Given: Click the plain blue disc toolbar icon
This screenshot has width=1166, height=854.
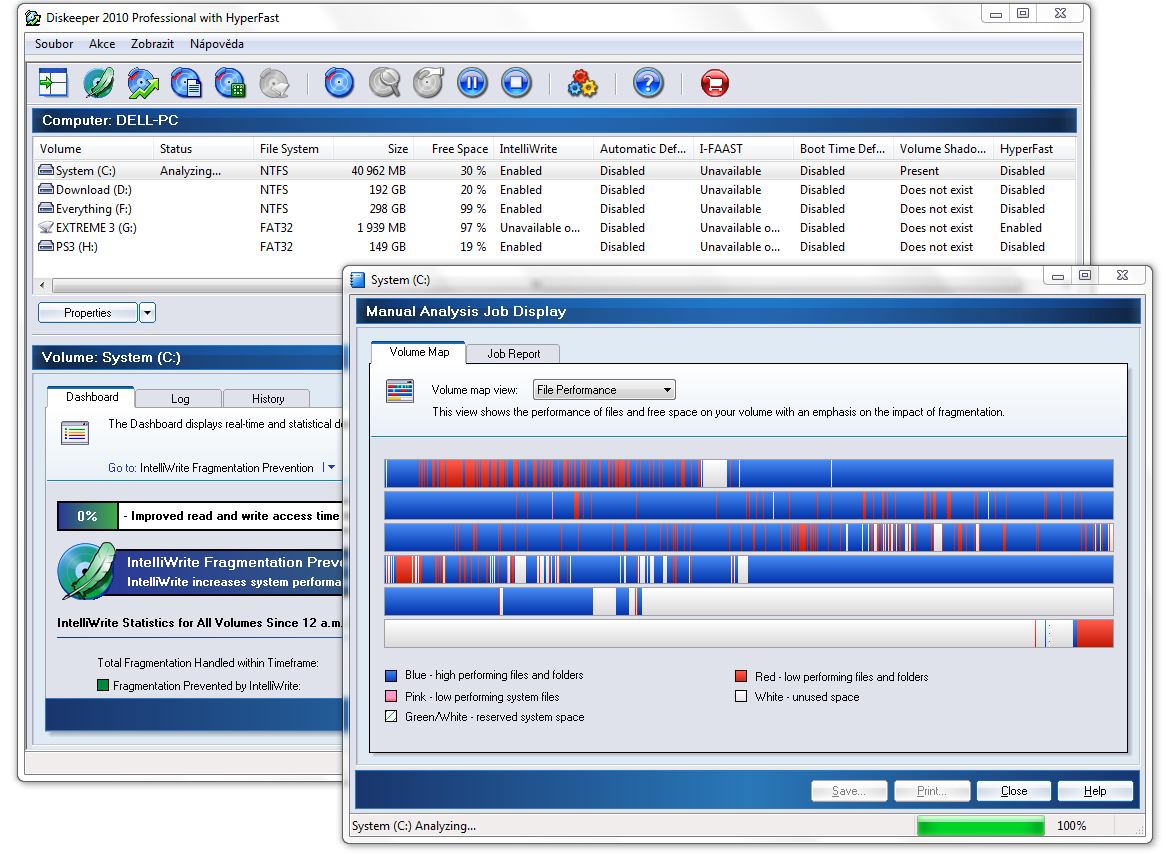Looking at the screenshot, I should tap(339, 83).
